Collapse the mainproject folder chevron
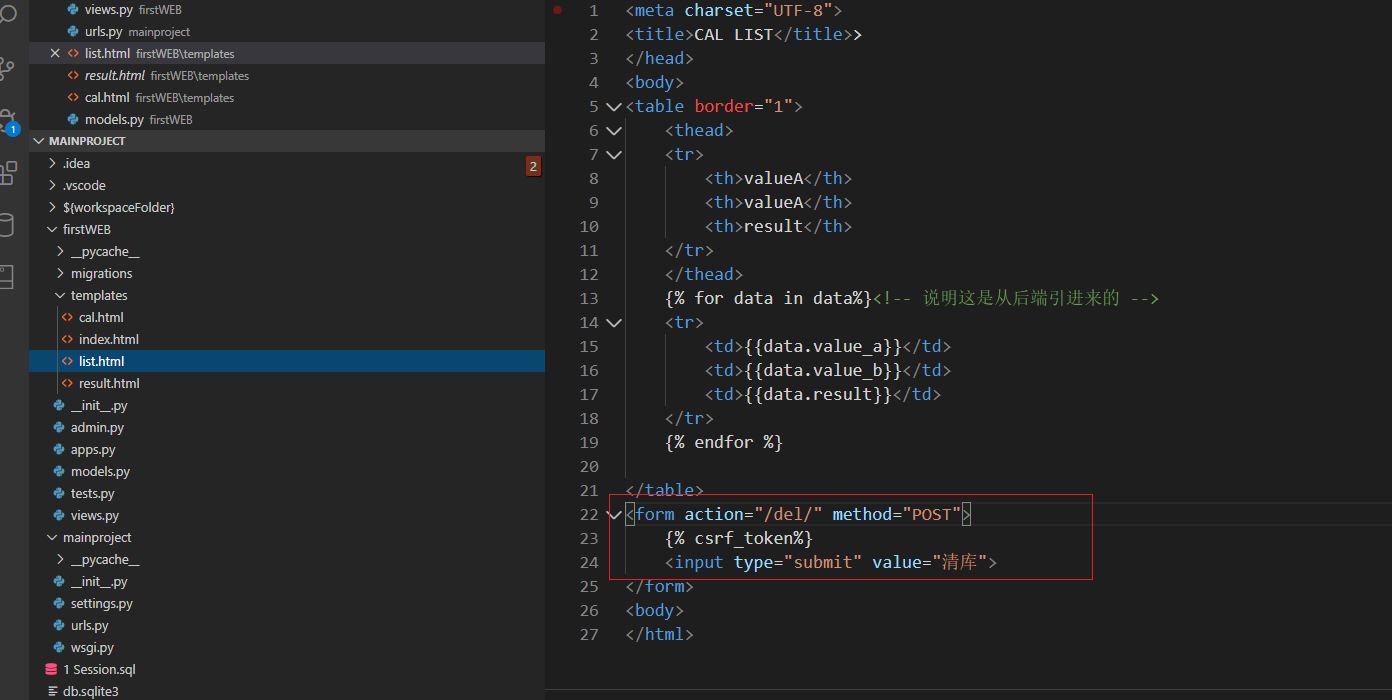This screenshot has height=700, width=1392. coord(52,537)
